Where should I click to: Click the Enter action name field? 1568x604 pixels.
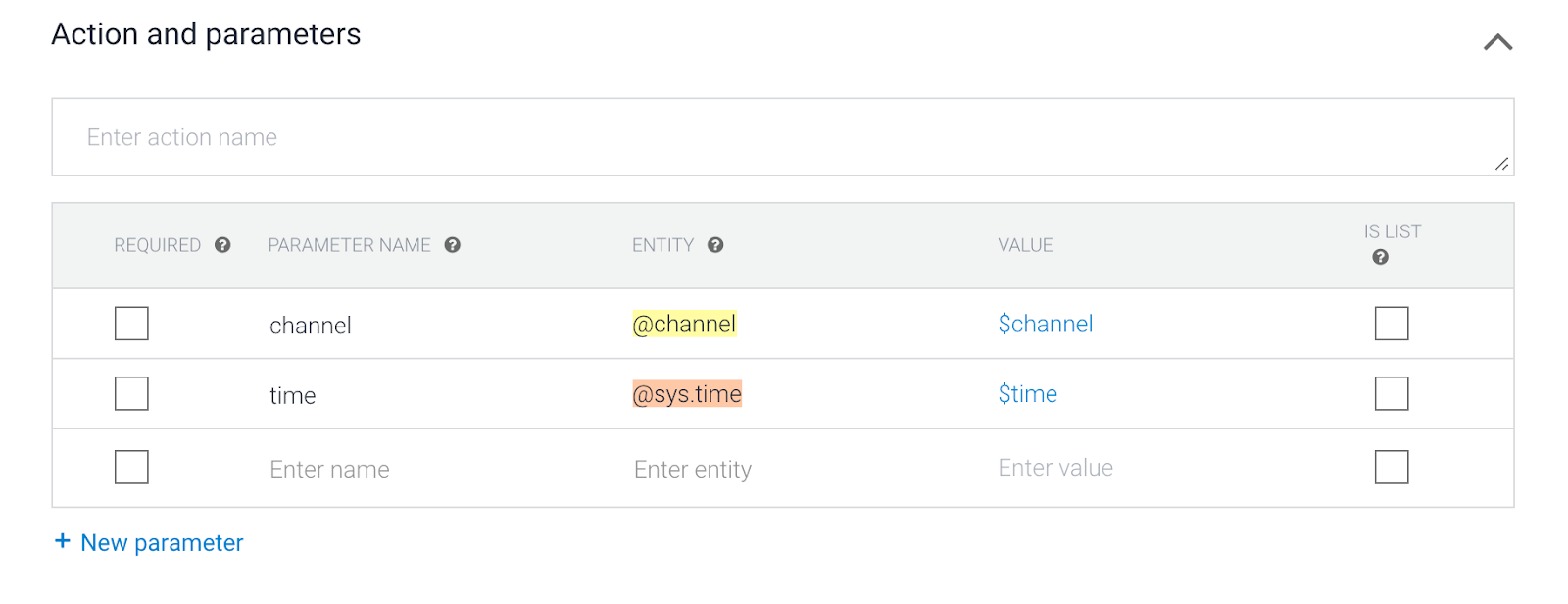click(764, 137)
